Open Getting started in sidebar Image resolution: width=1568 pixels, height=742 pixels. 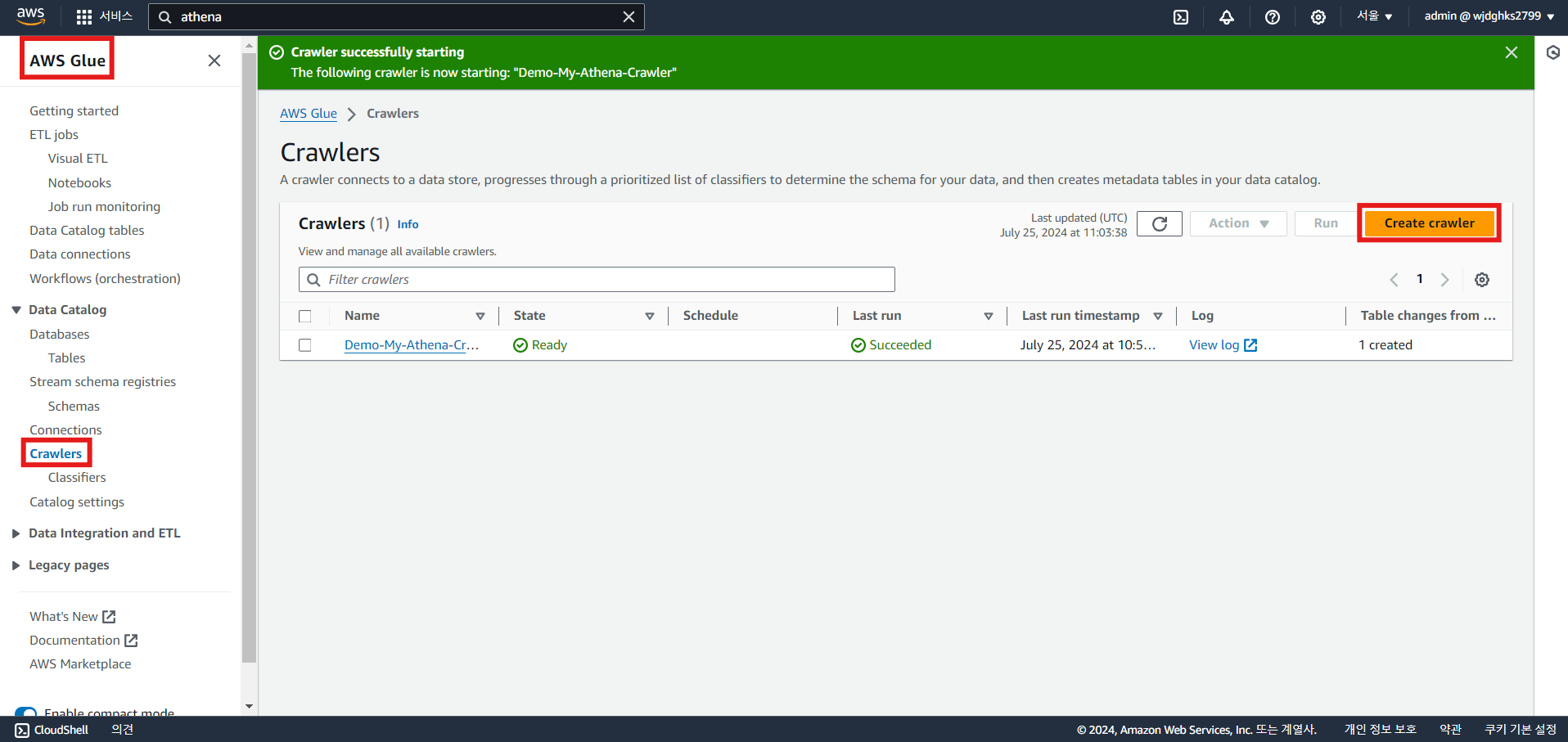74,110
